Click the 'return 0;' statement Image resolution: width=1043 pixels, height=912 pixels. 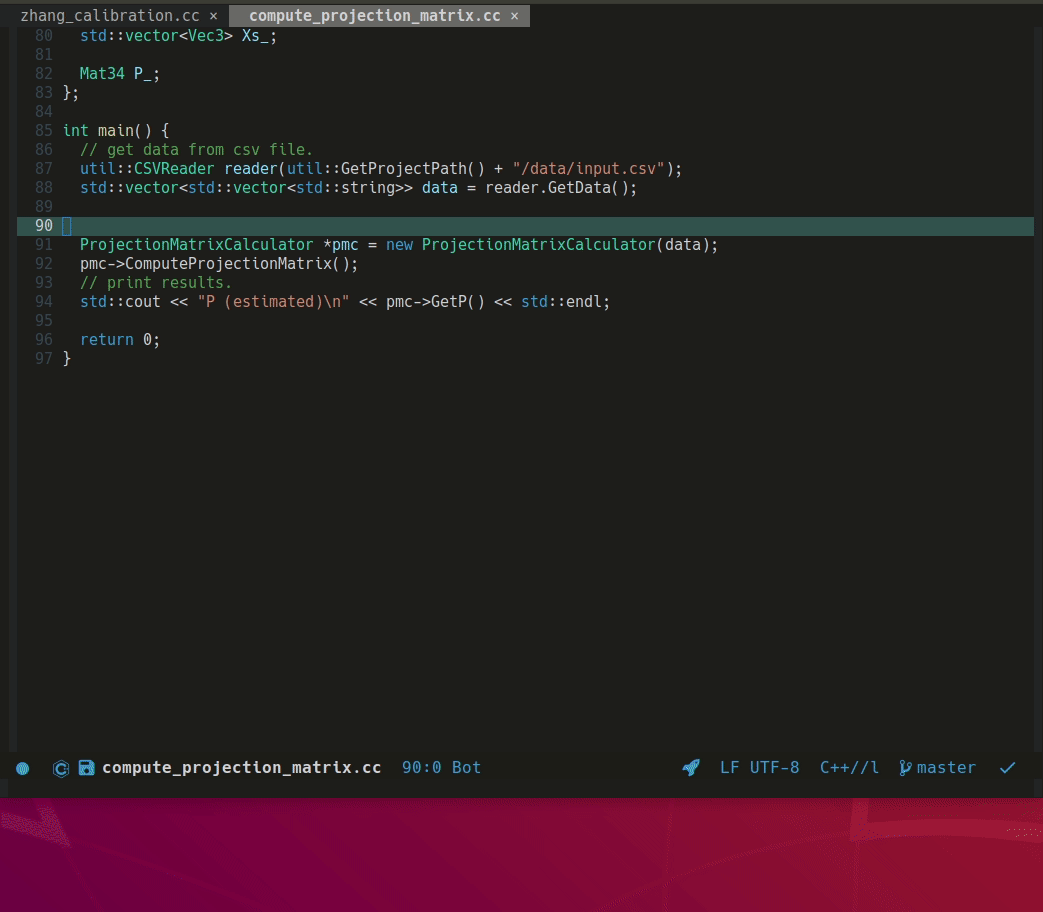coord(120,340)
